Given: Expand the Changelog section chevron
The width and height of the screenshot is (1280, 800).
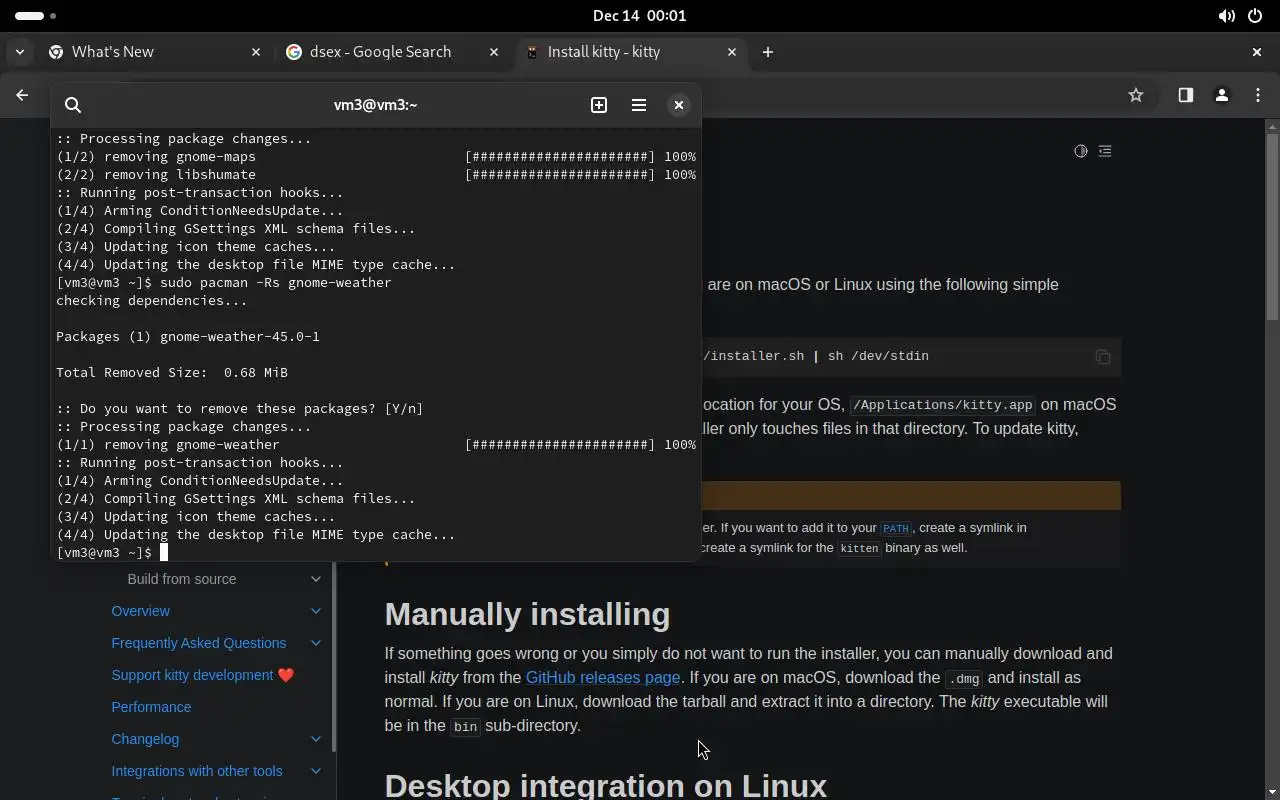Looking at the screenshot, I should (316, 739).
